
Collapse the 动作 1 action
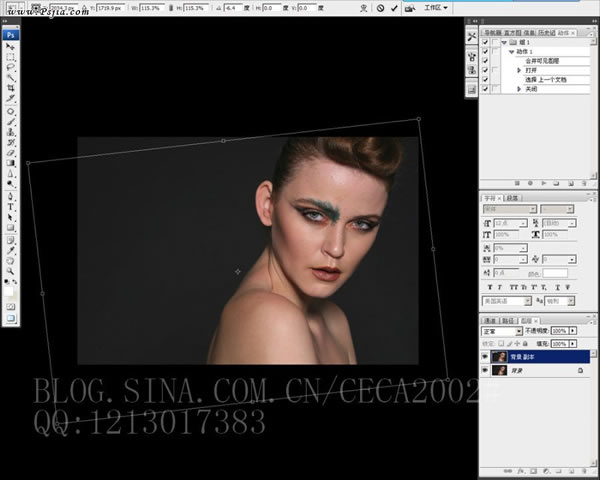click(511, 52)
